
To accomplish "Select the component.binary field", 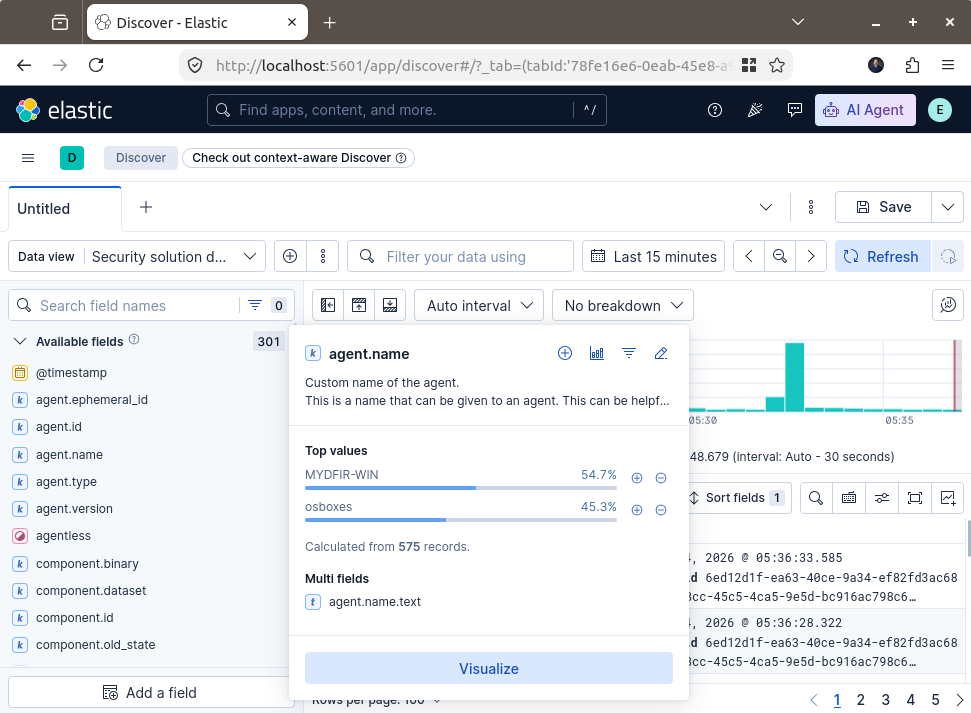I will tap(87, 564).
